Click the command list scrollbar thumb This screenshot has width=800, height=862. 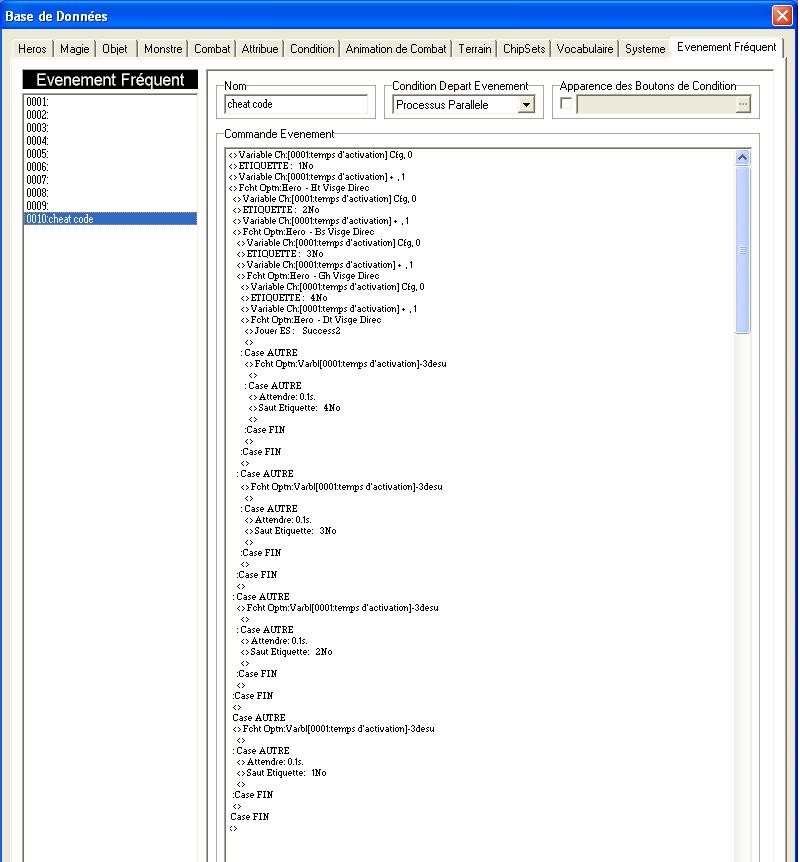(x=742, y=250)
